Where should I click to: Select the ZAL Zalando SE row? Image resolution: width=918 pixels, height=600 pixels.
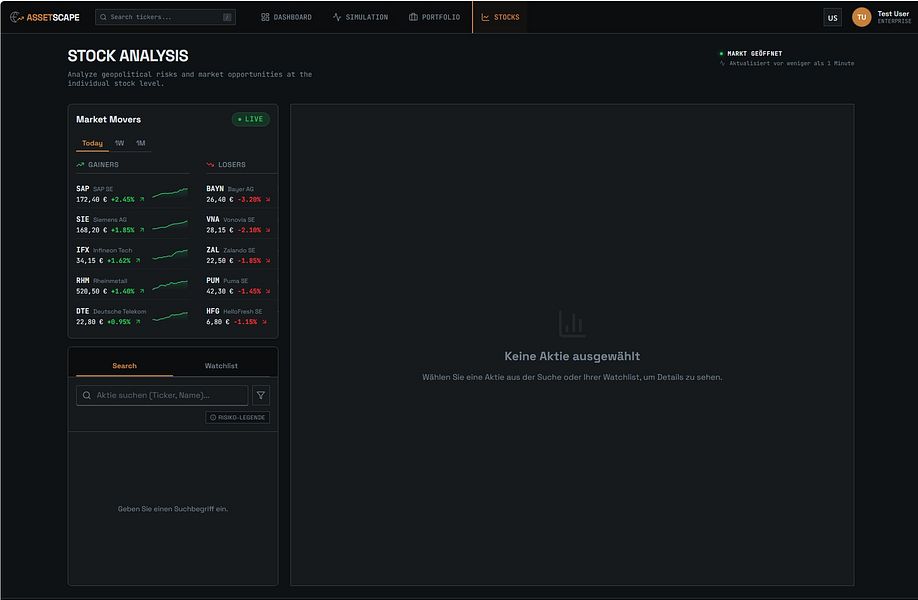click(239, 255)
